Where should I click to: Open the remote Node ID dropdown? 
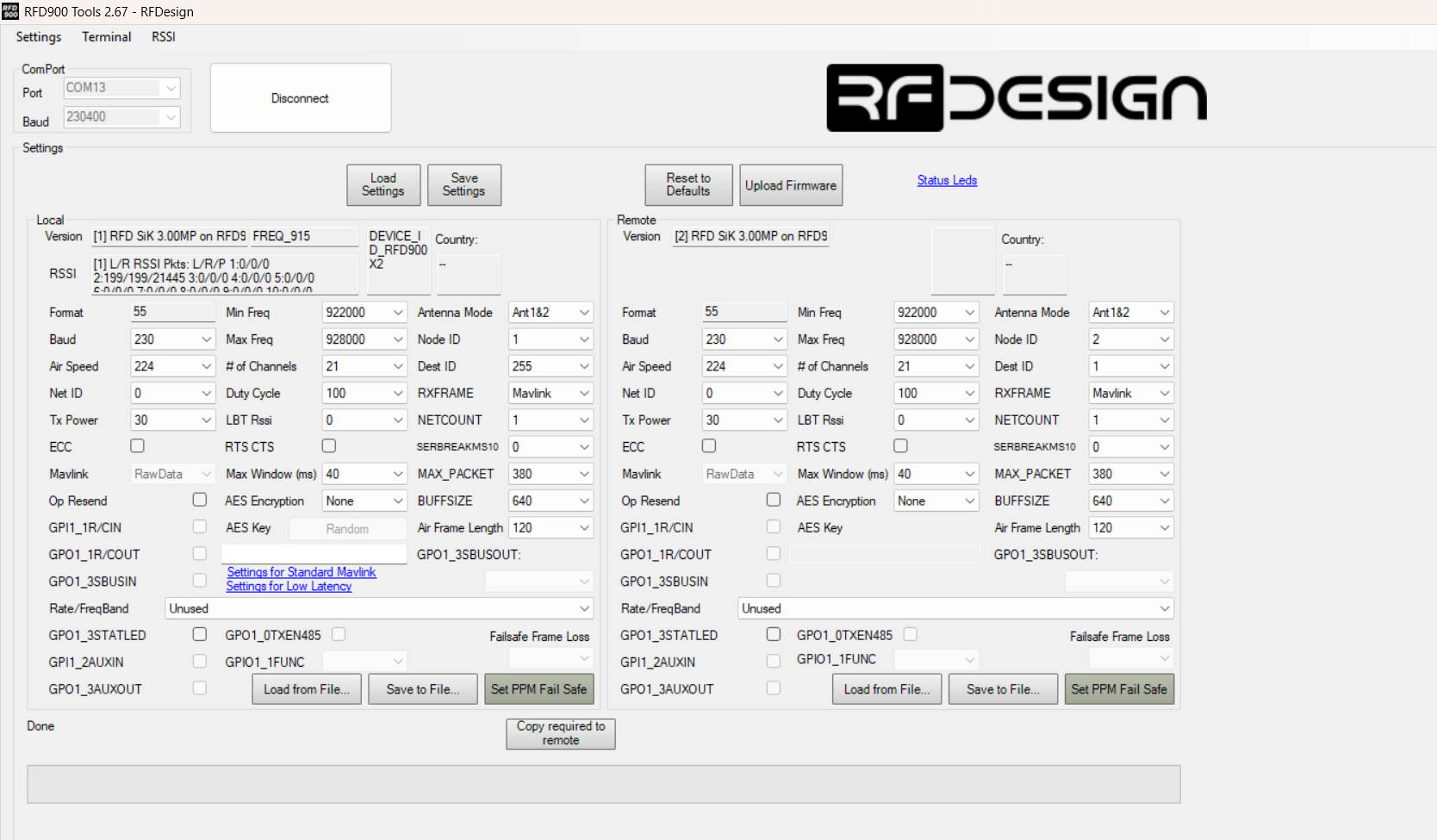(1131, 339)
